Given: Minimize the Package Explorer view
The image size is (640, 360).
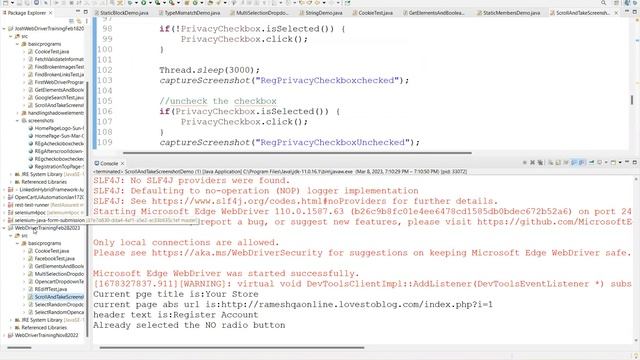Looking at the screenshot, I should point(78,12).
